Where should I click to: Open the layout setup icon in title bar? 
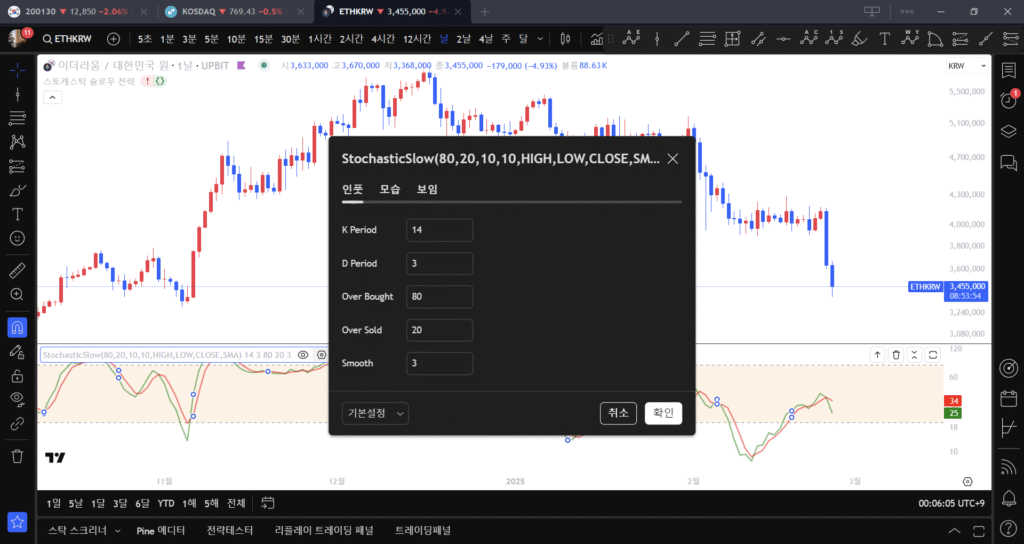(x=872, y=11)
